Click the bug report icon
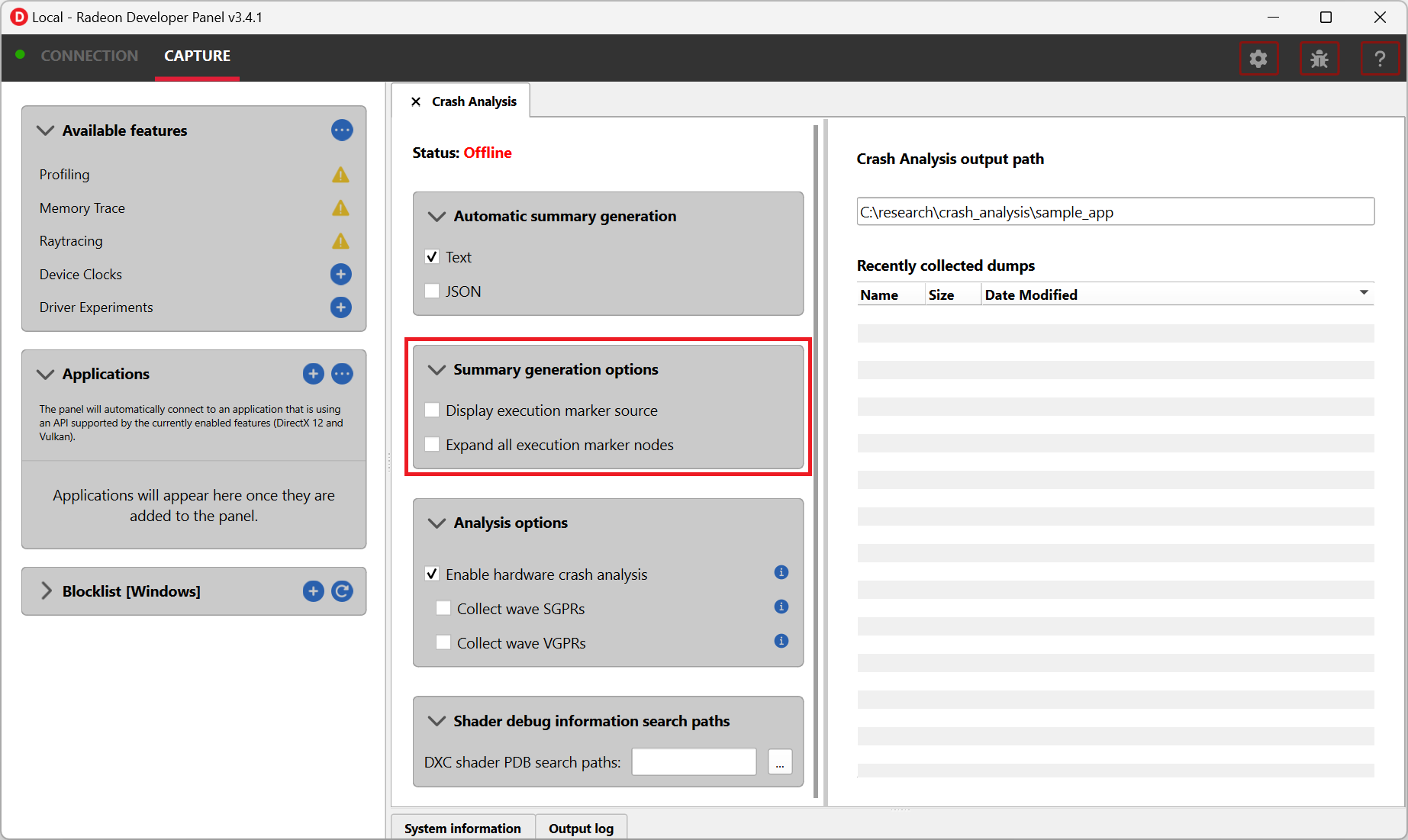The image size is (1408, 840). click(1319, 59)
